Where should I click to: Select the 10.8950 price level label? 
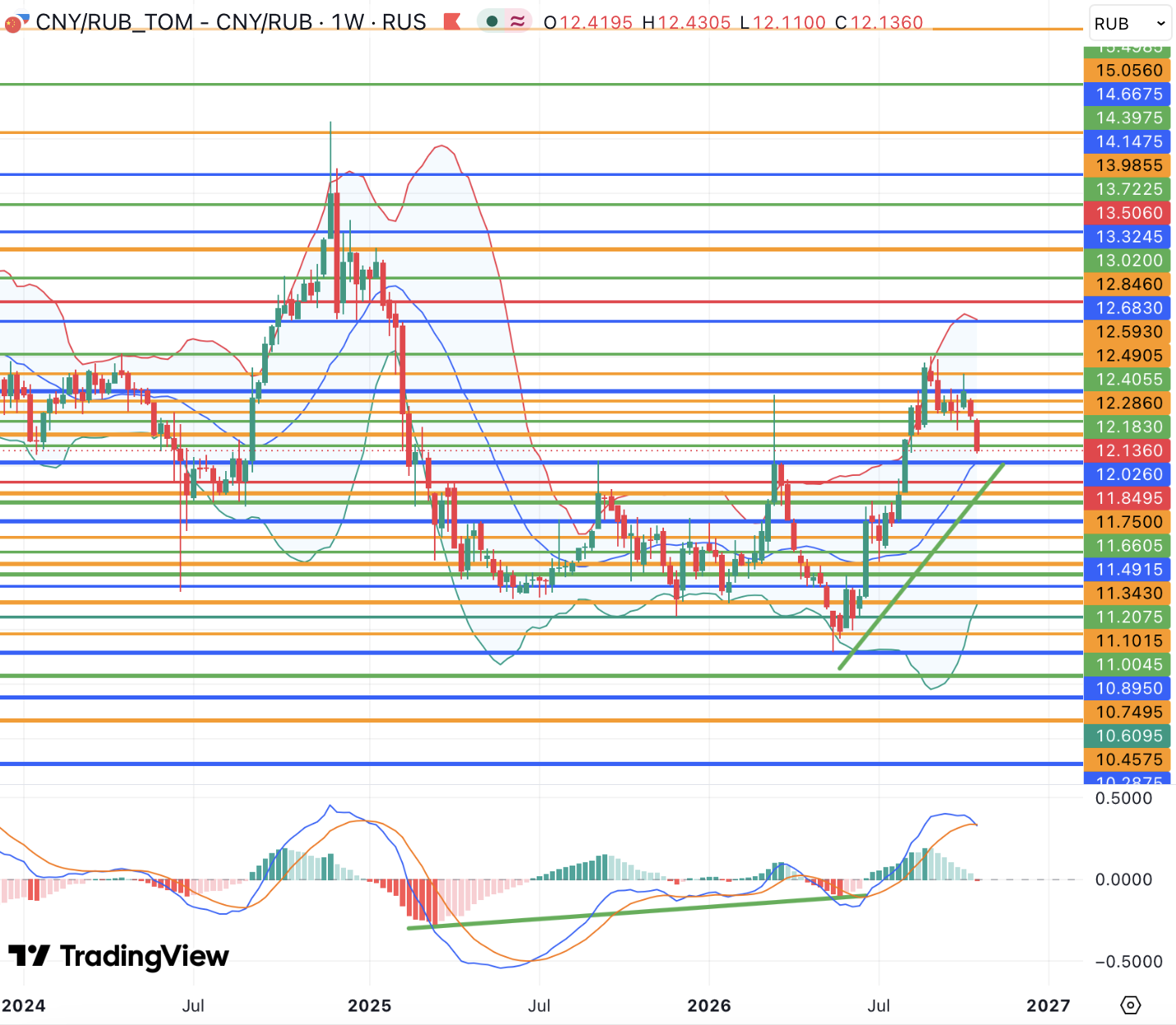point(1129,690)
